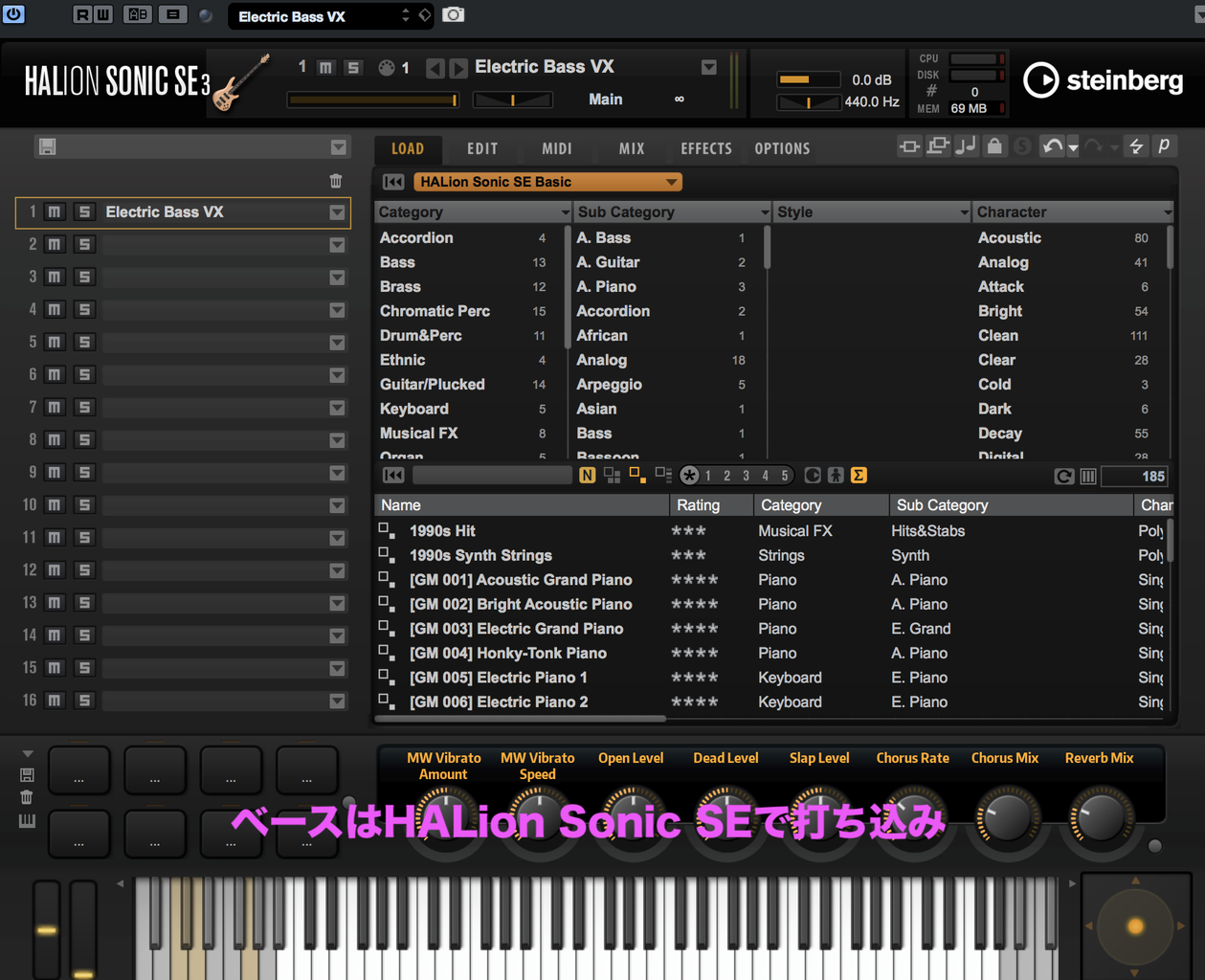Switch to the OPTIONS tab
The height and width of the screenshot is (980, 1205).
click(782, 148)
